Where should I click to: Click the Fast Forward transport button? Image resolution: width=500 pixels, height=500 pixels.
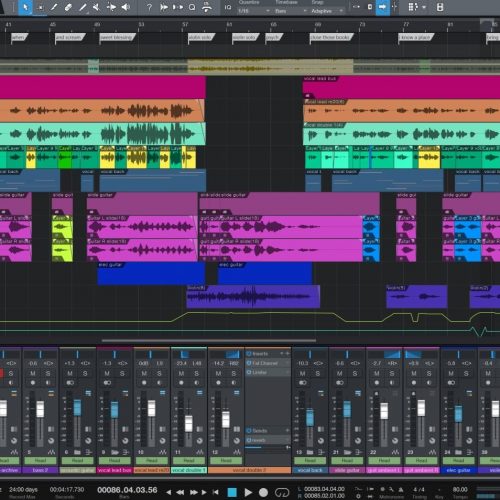(193, 492)
